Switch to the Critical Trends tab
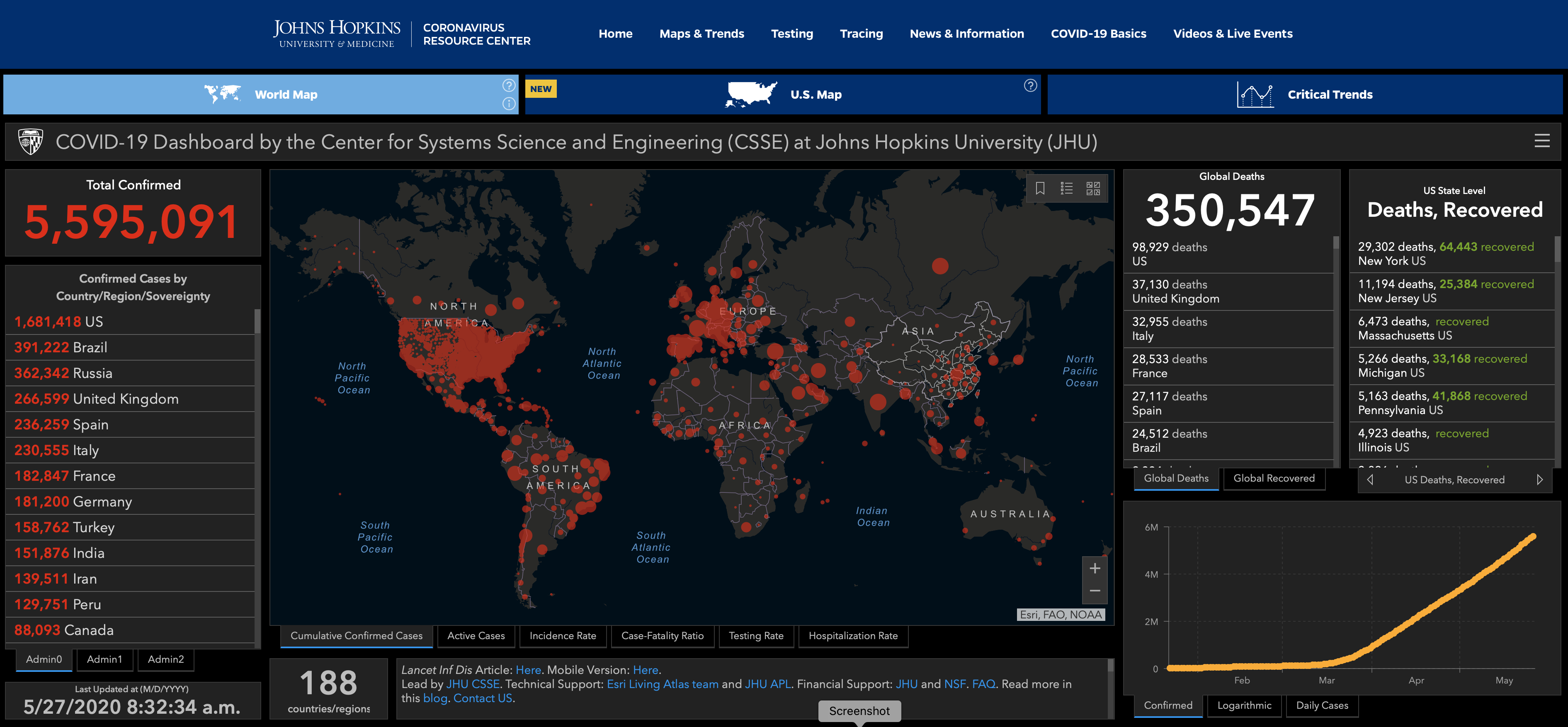Image resolution: width=1568 pixels, height=727 pixels. (1304, 95)
